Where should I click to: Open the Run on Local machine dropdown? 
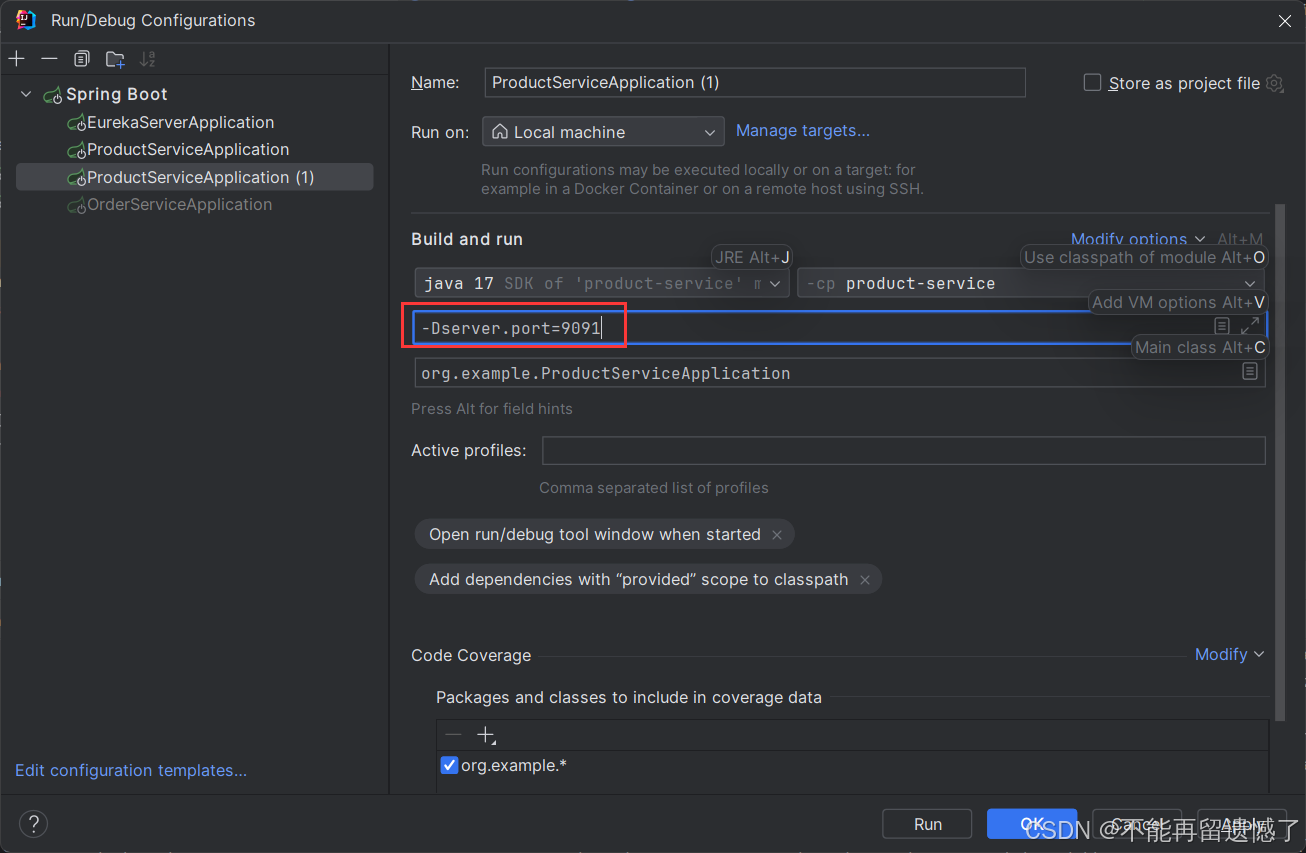[603, 132]
